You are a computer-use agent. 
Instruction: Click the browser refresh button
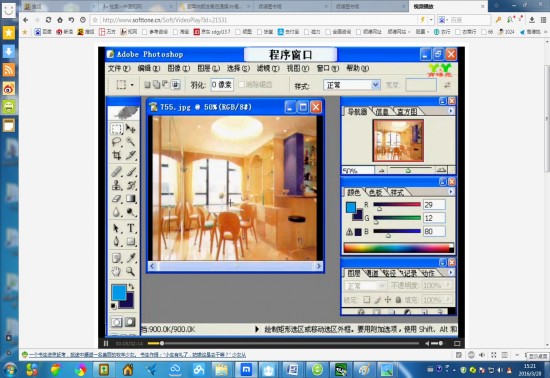point(48,20)
